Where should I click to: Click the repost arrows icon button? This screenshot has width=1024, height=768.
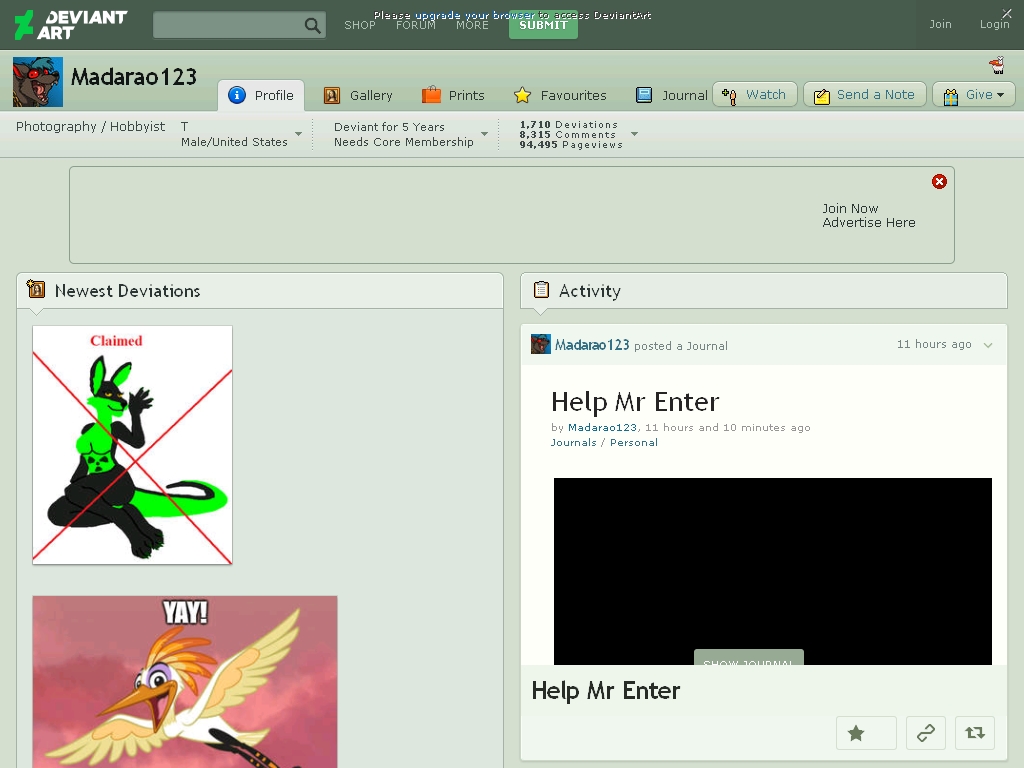click(974, 733)
